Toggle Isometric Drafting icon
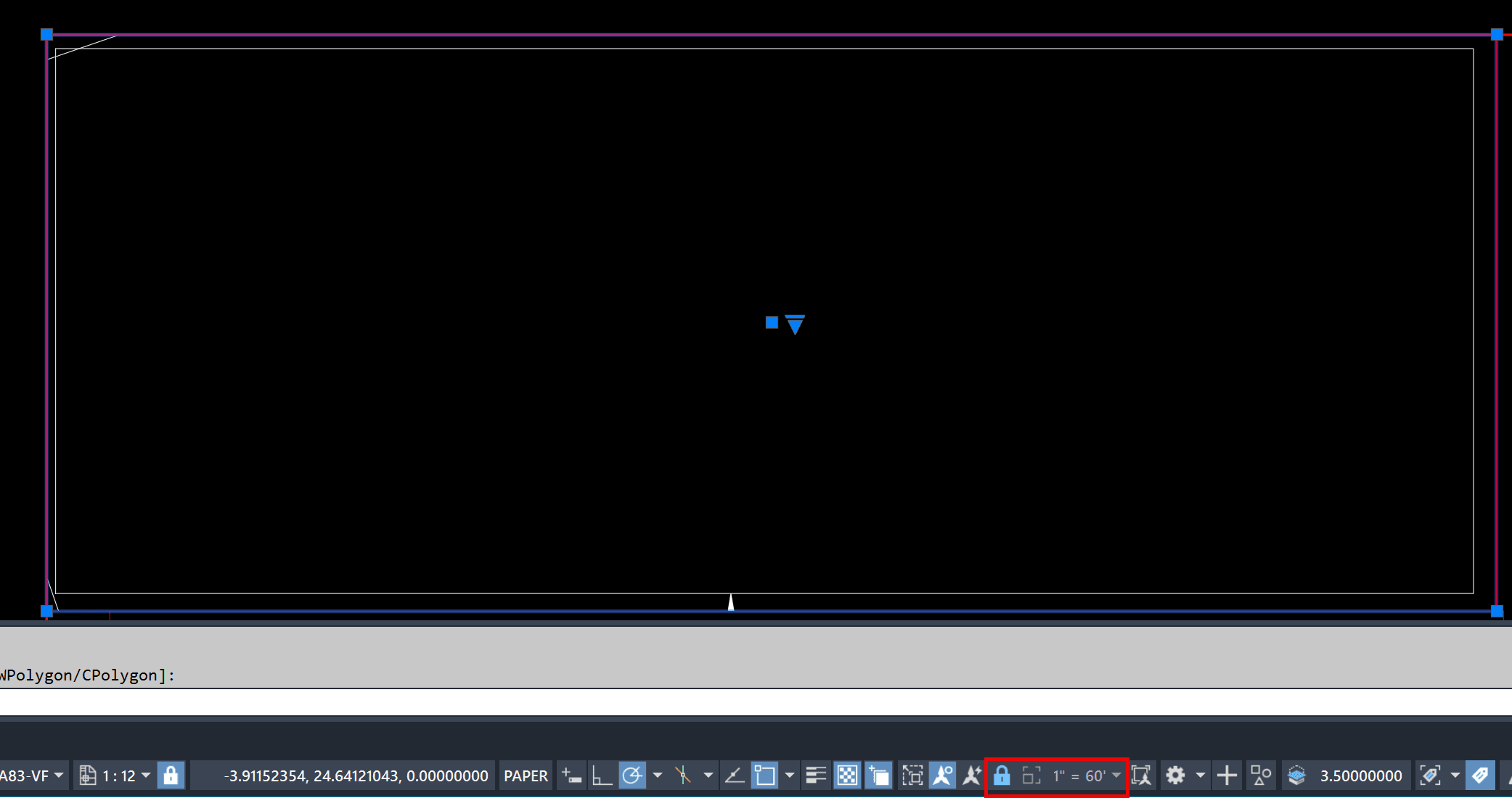 pyautogui.click(x=683, y=776)
